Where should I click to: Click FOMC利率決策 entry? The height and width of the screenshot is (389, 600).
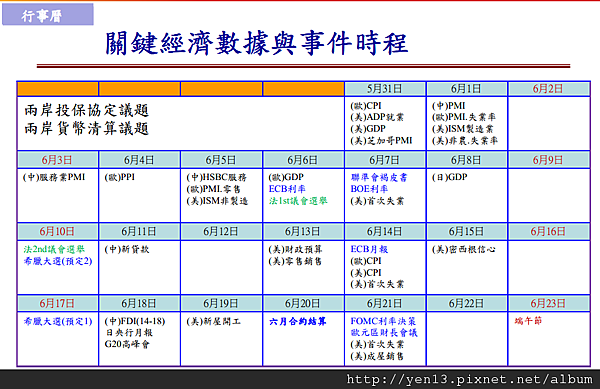point(383,321)
